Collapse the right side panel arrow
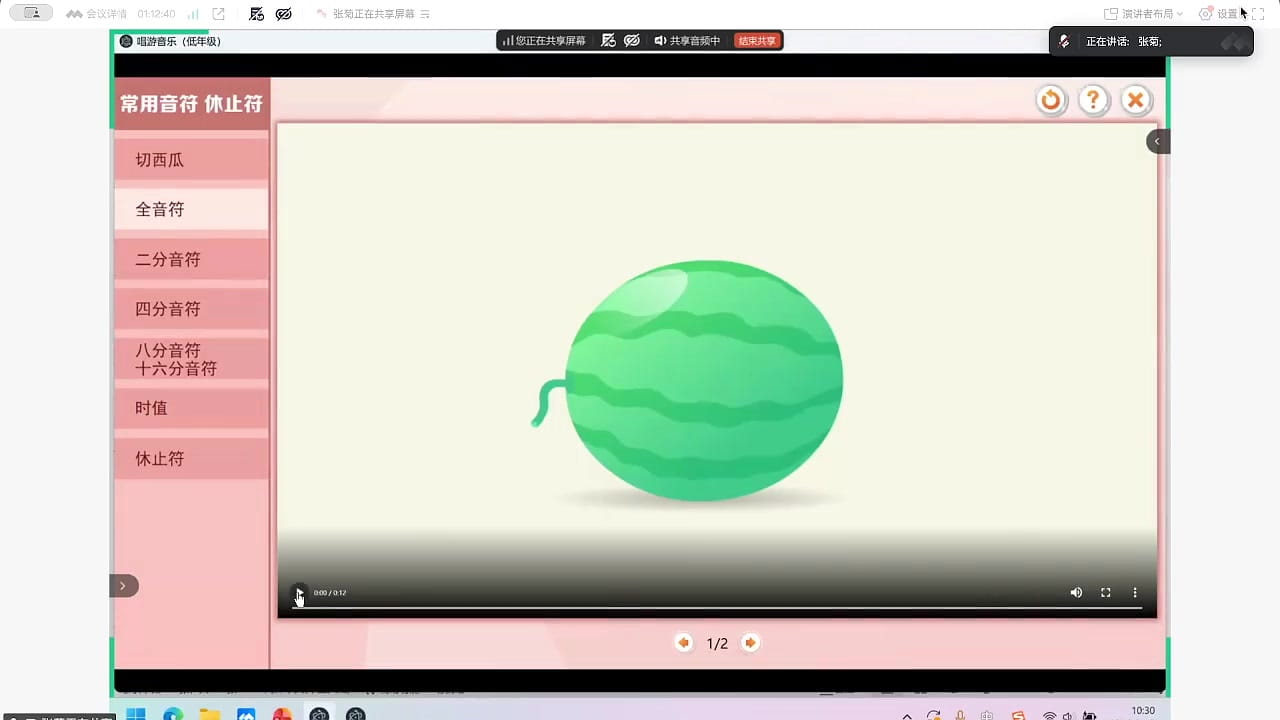1280x720 pixels. [x=1158, y=141]
